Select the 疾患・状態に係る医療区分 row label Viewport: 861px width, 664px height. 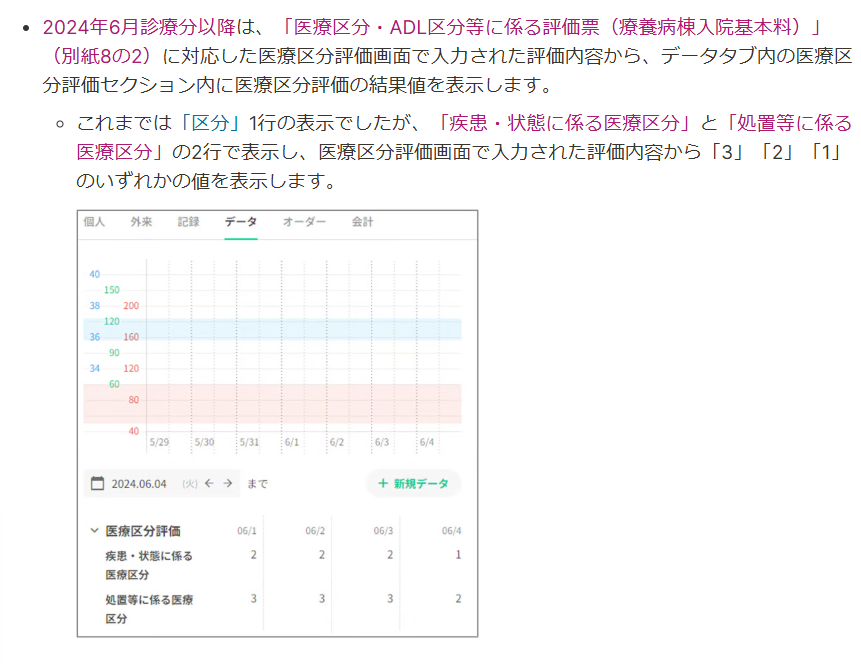point(149,565)
